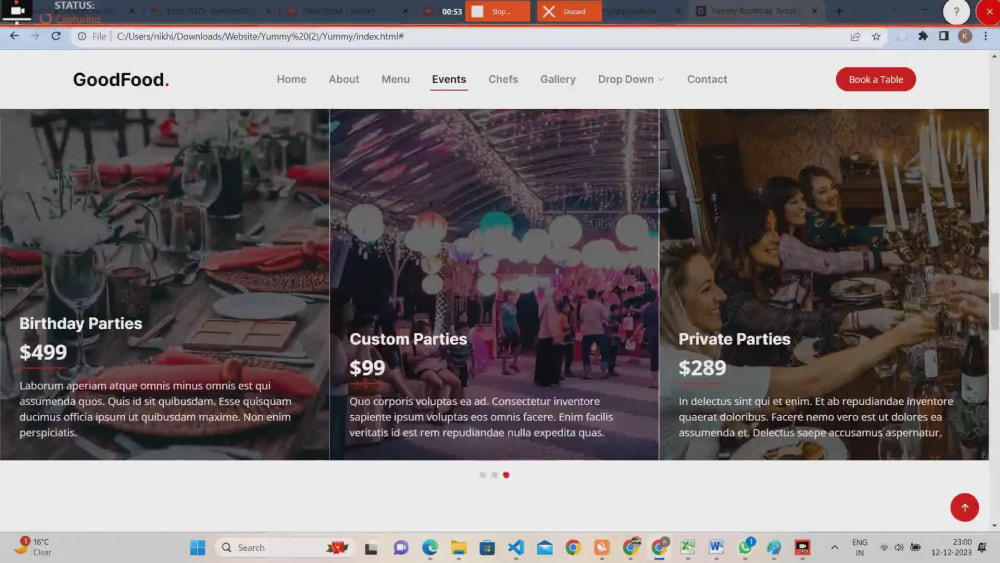This screenshot has height=563, width=1000.
Task: Go to the Home nav link
Action: pyautogui.click(x=291, y=79)
